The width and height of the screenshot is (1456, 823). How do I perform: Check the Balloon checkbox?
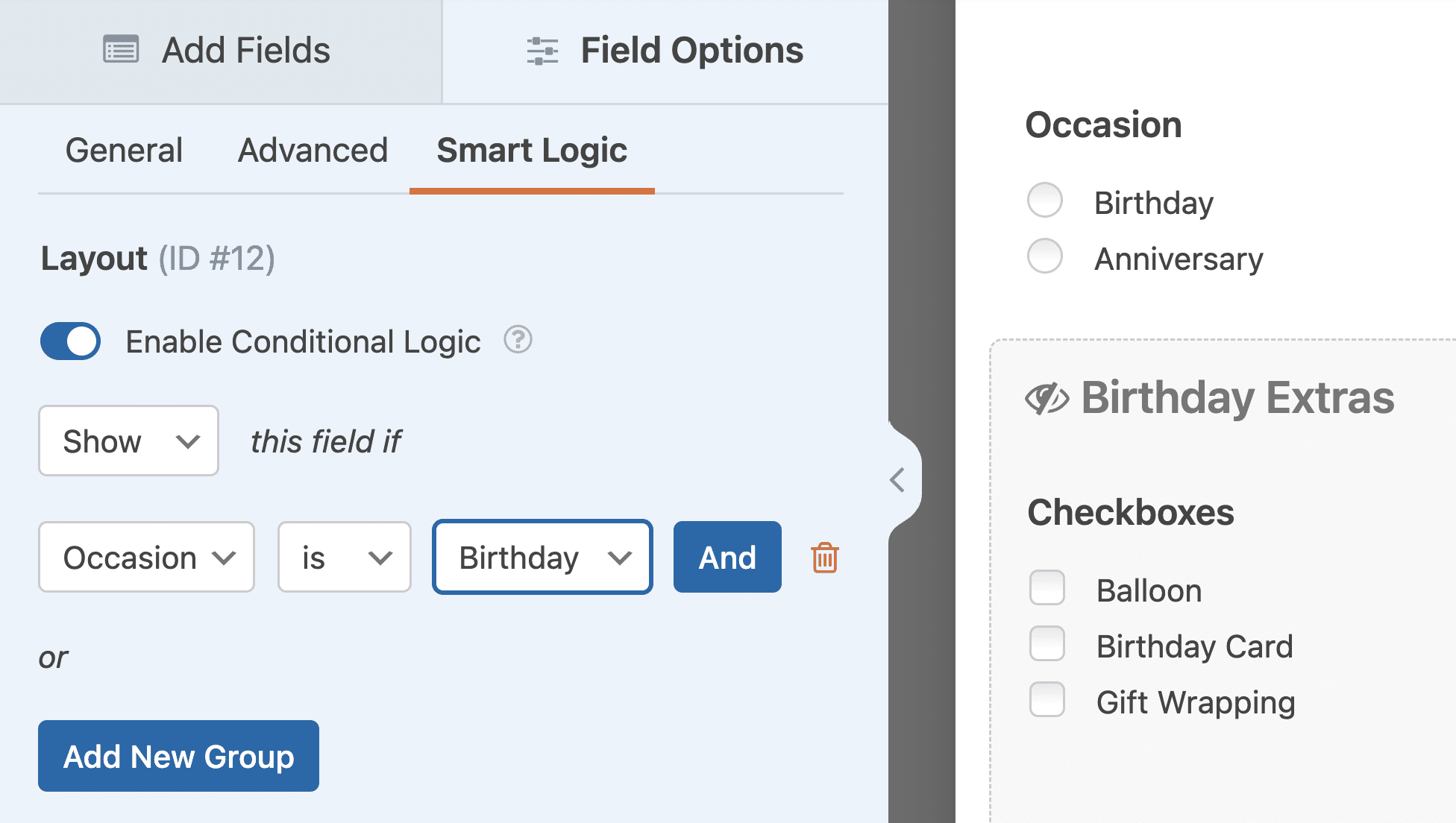(x=1047, y=588)
